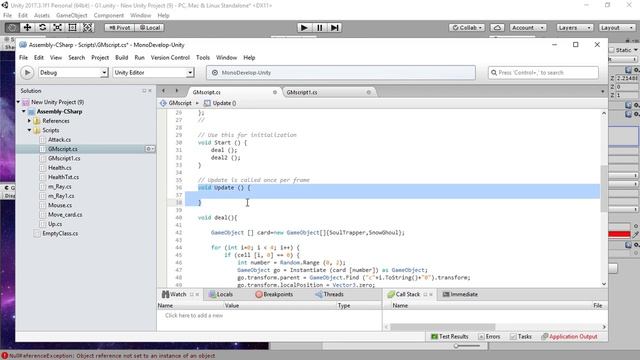Expand References folder
Viewport: 640px width, 360px height.
[29, 121]
